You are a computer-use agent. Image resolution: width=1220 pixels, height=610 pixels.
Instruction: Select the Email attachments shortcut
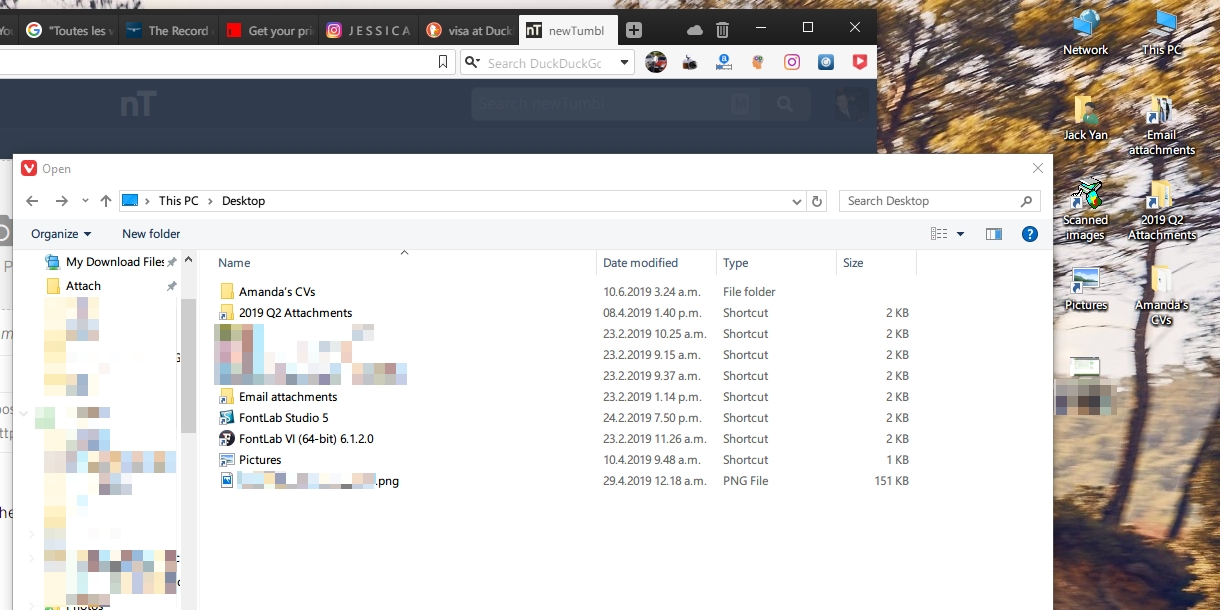coord(287,397)
